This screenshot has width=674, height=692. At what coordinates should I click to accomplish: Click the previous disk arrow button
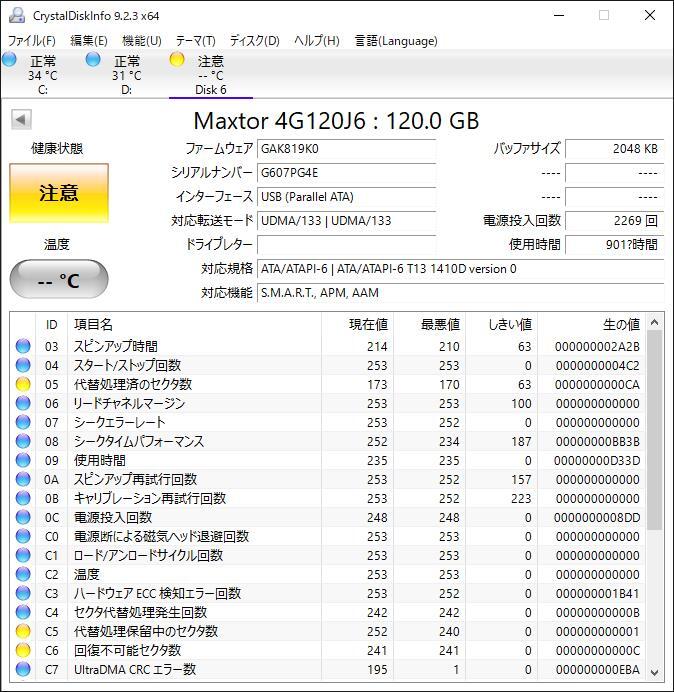click(x=21, y=119)
